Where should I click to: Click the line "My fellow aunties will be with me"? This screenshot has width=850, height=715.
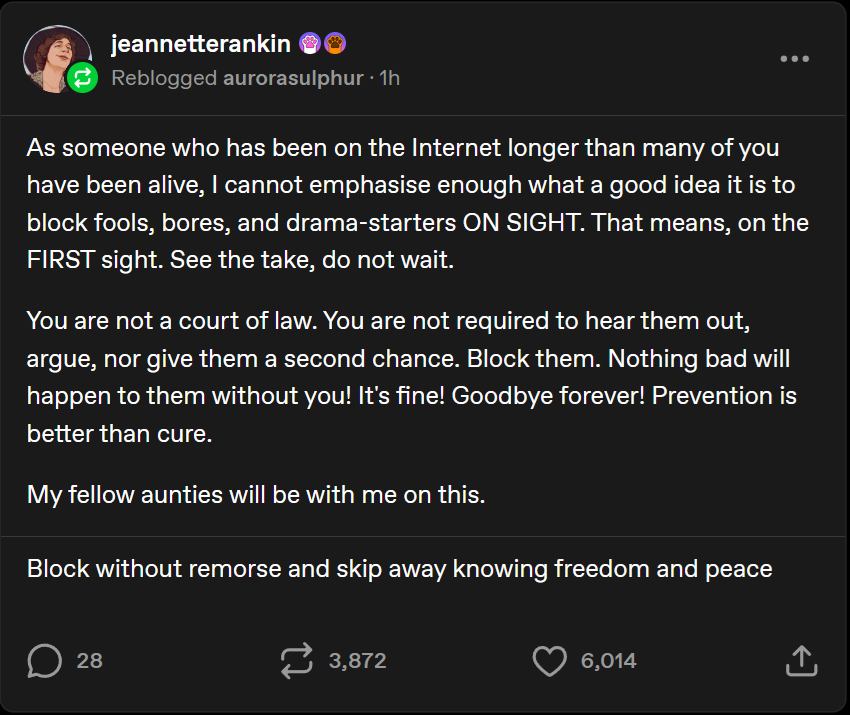(256, 494)
